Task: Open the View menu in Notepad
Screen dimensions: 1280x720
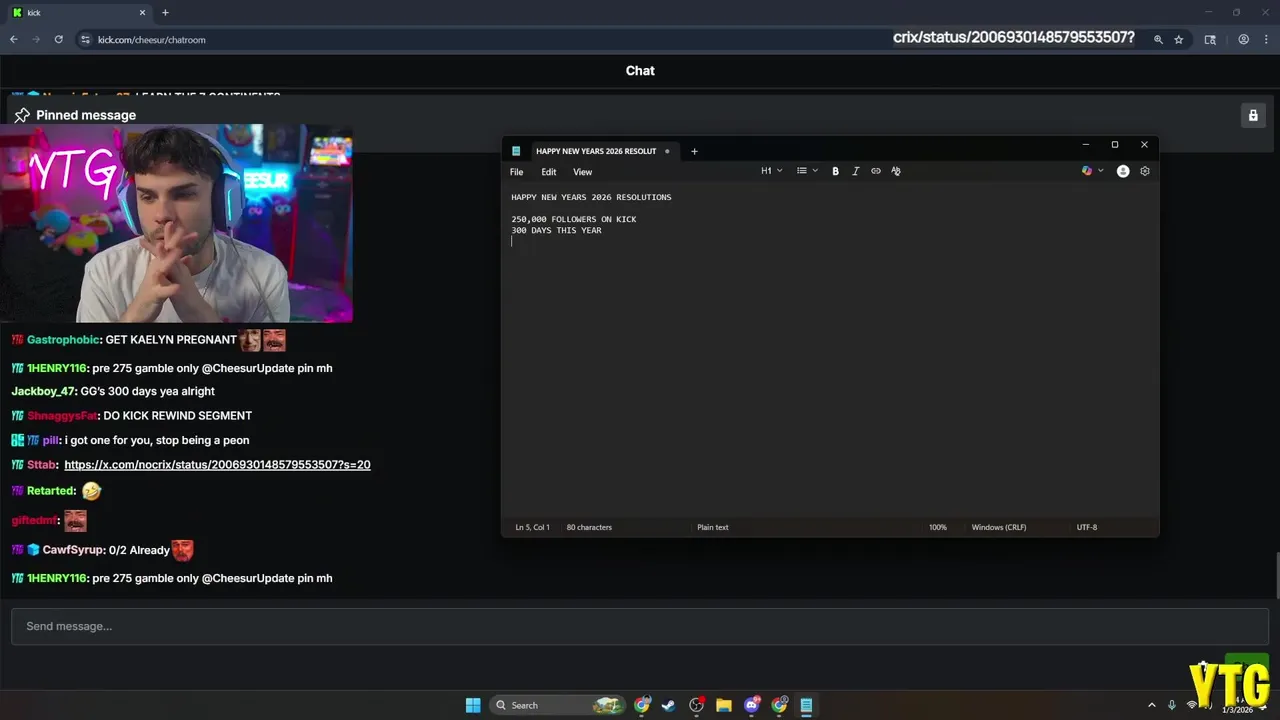Action: point(582,172)
